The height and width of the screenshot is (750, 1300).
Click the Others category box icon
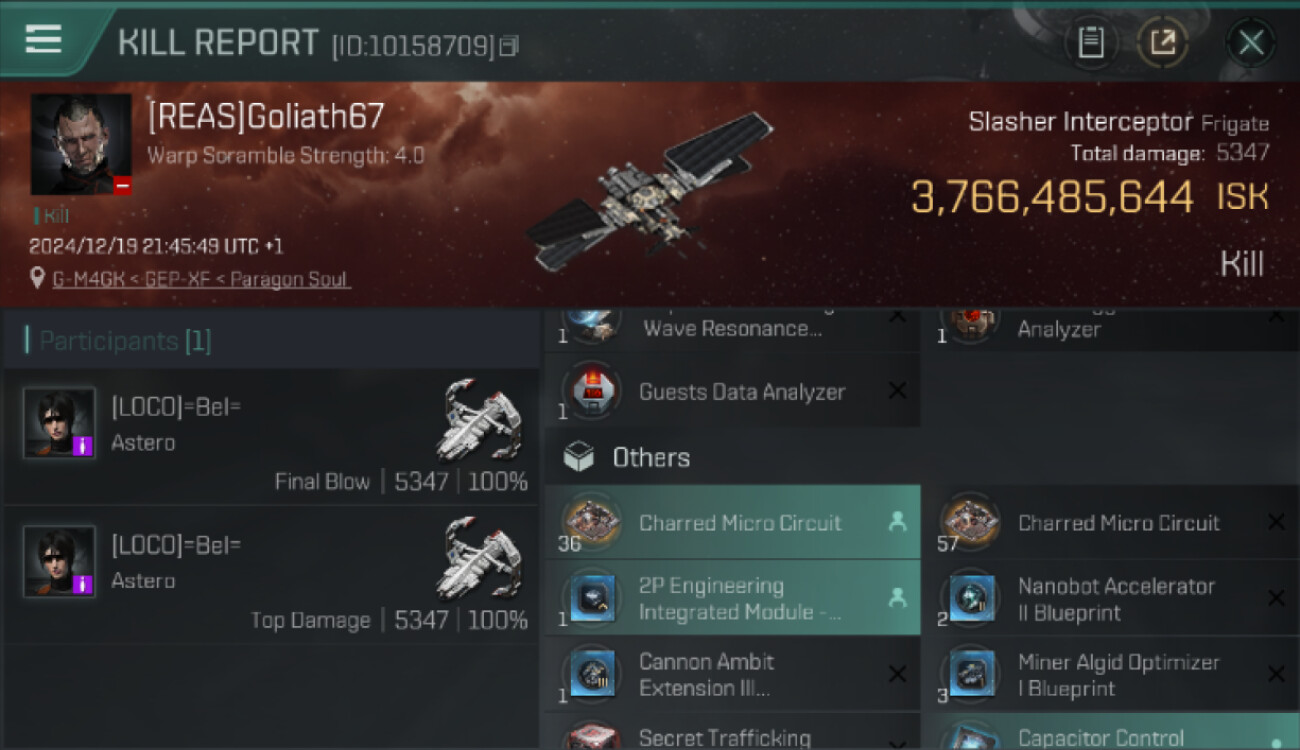click(x=579, y=457)
